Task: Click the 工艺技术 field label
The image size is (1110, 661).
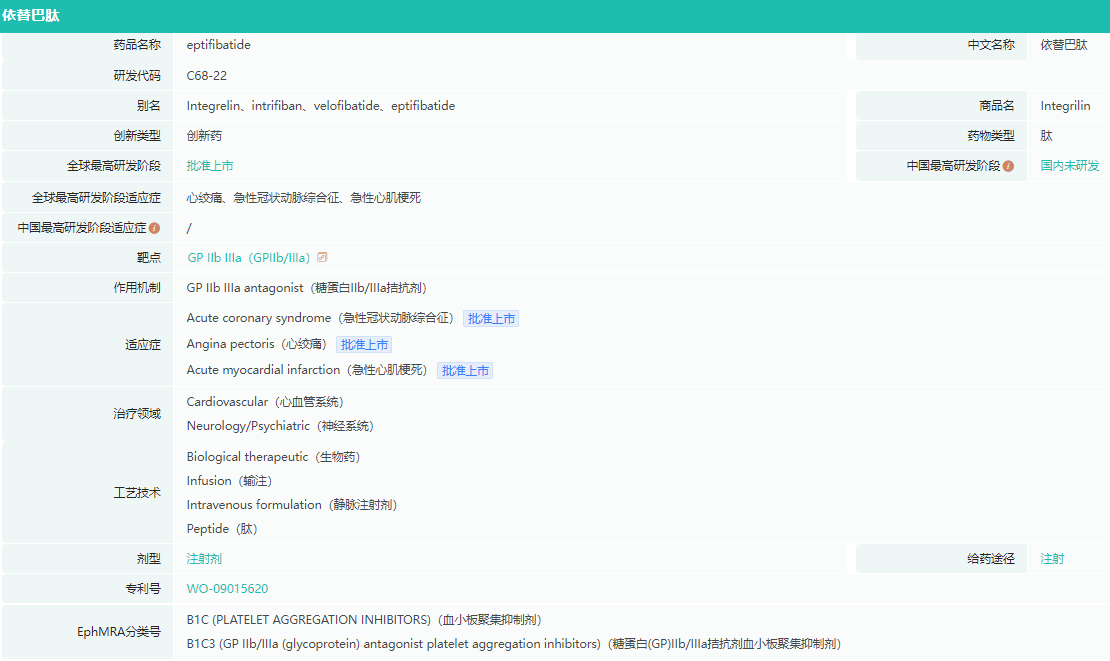Action: (137, 493)
